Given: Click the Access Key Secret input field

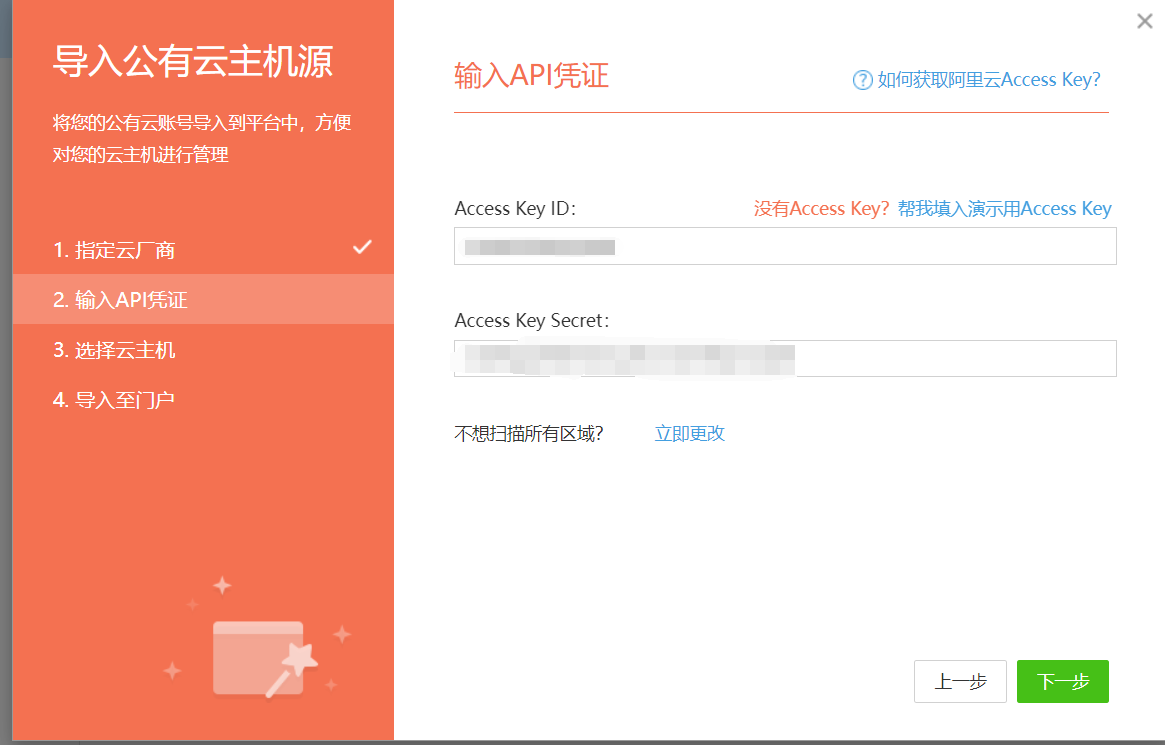Looking at the screenshot, I should click(x=785, y=358).
